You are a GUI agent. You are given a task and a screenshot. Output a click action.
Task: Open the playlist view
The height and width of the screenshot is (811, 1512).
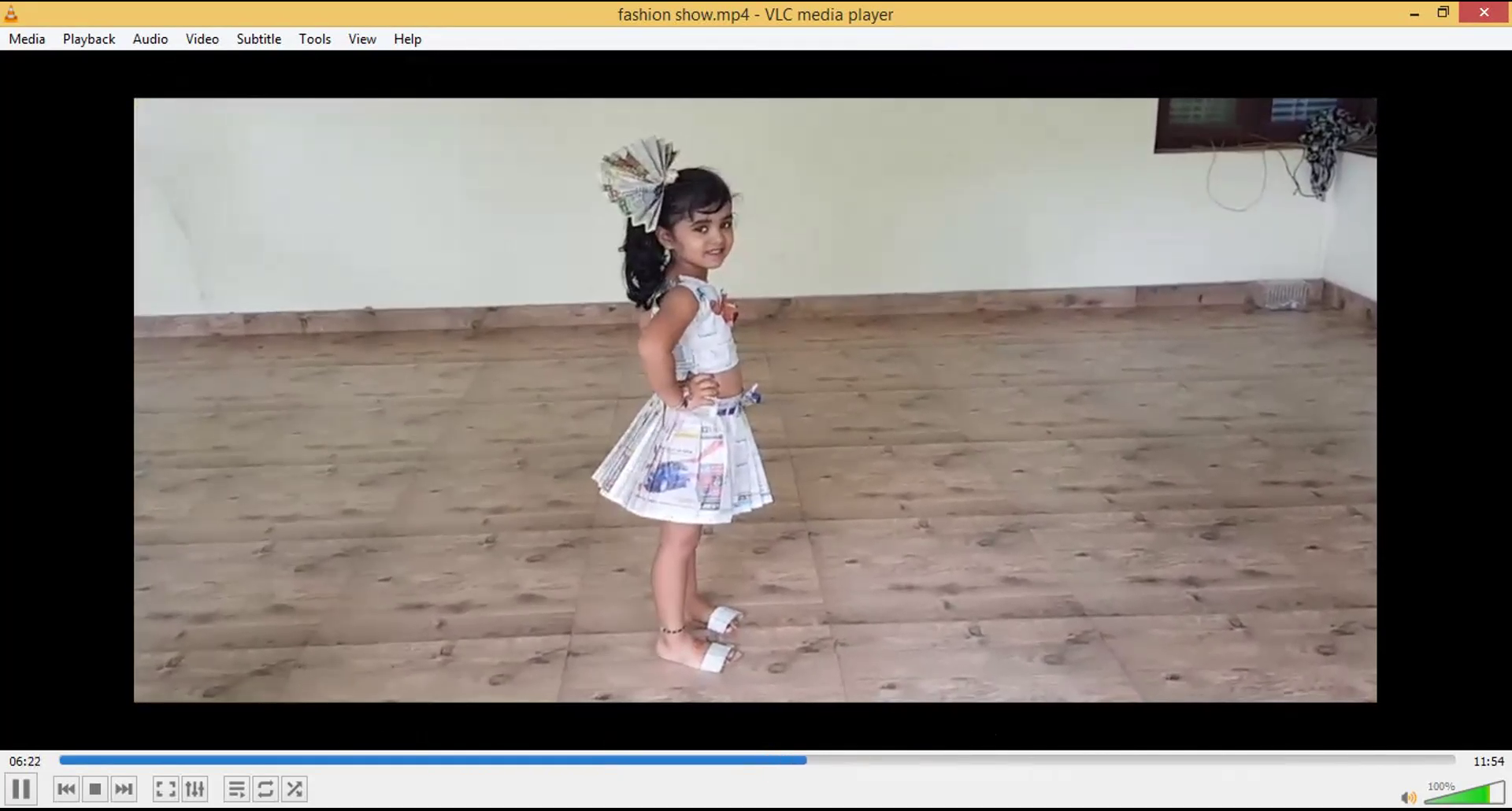[236, 789]
